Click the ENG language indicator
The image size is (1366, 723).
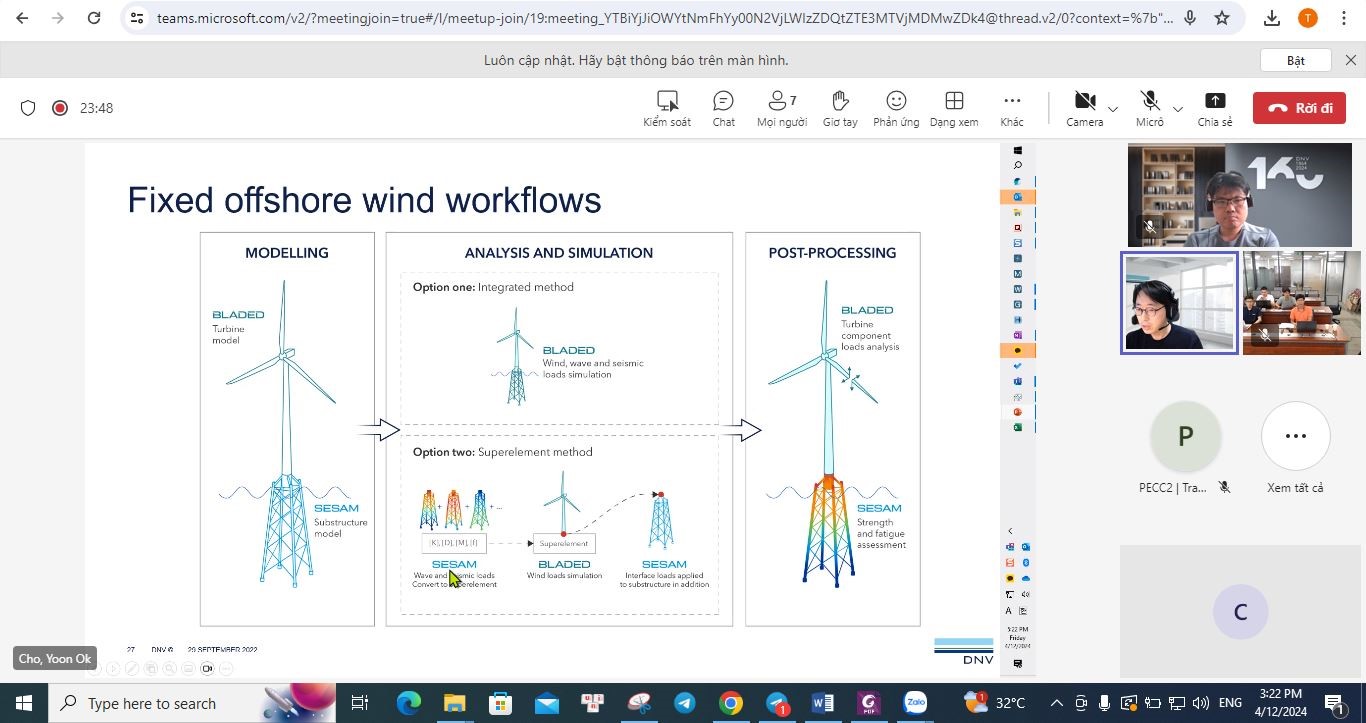pos(1229,703)
